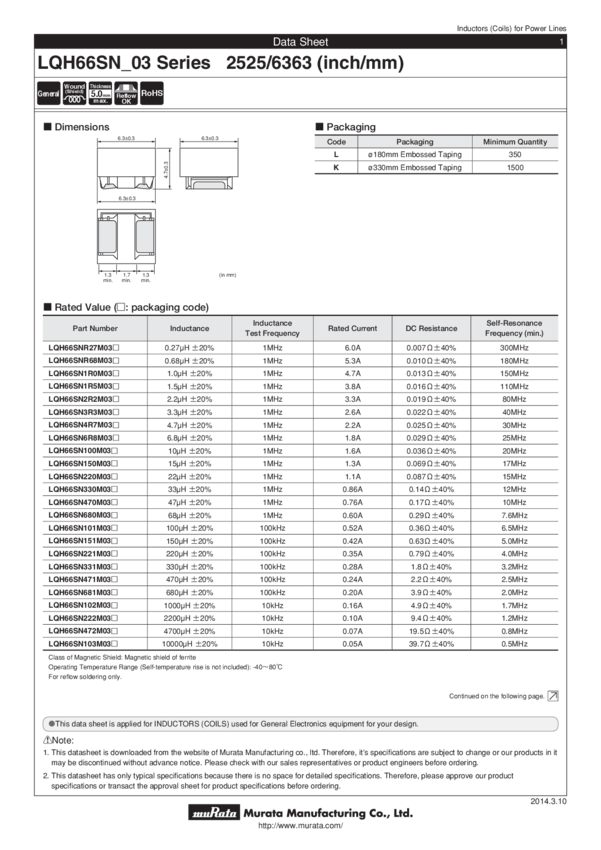601x850 pixels.
Task: Select the Dimensions section heading
Action: point(76,127)
